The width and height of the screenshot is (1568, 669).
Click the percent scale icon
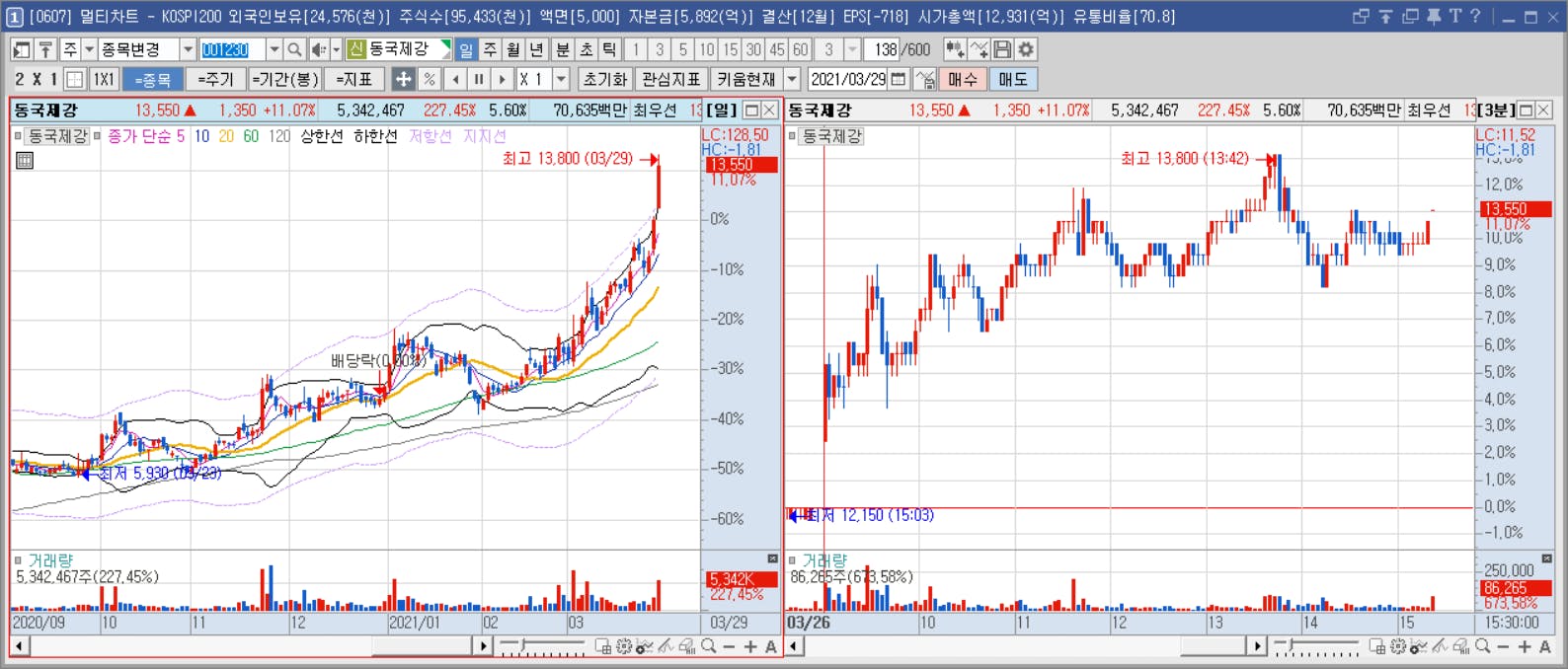pos(429,79)
